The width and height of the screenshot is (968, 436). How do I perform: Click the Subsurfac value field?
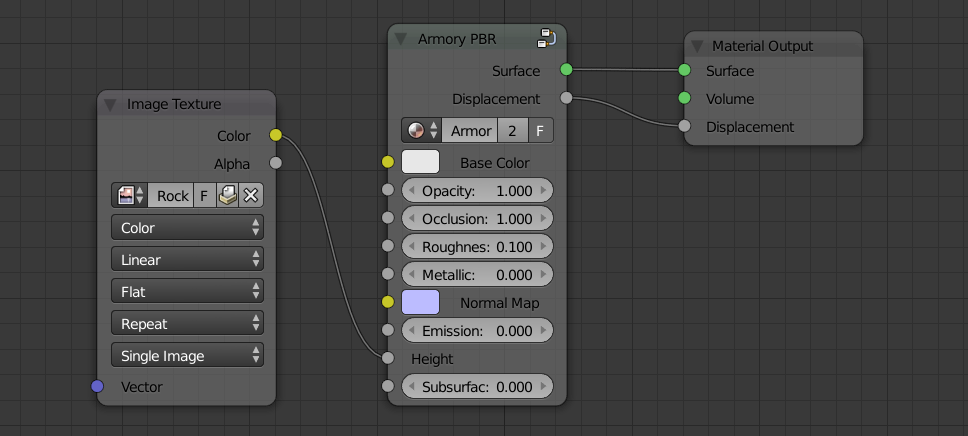click(x=477, y=387)
